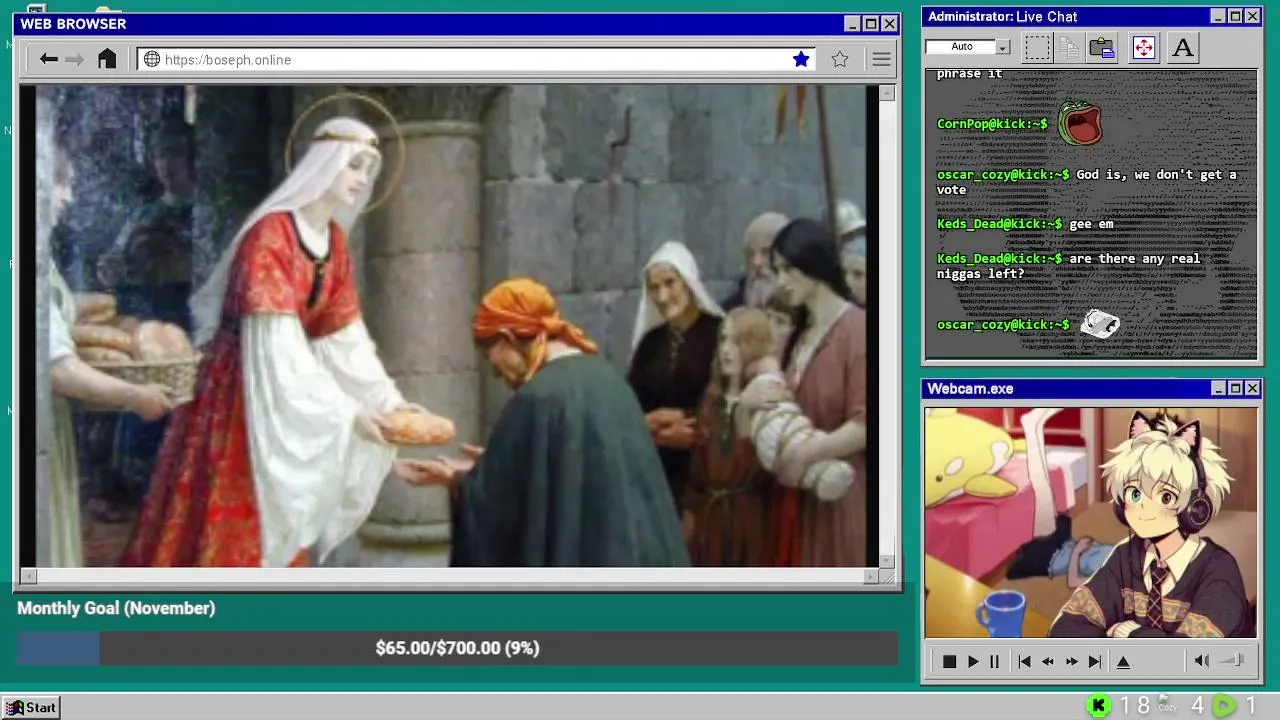The image size is (1280, 720).
Task: Click the browser horizontal scrollbar right arrow
Action: [870, 576]
